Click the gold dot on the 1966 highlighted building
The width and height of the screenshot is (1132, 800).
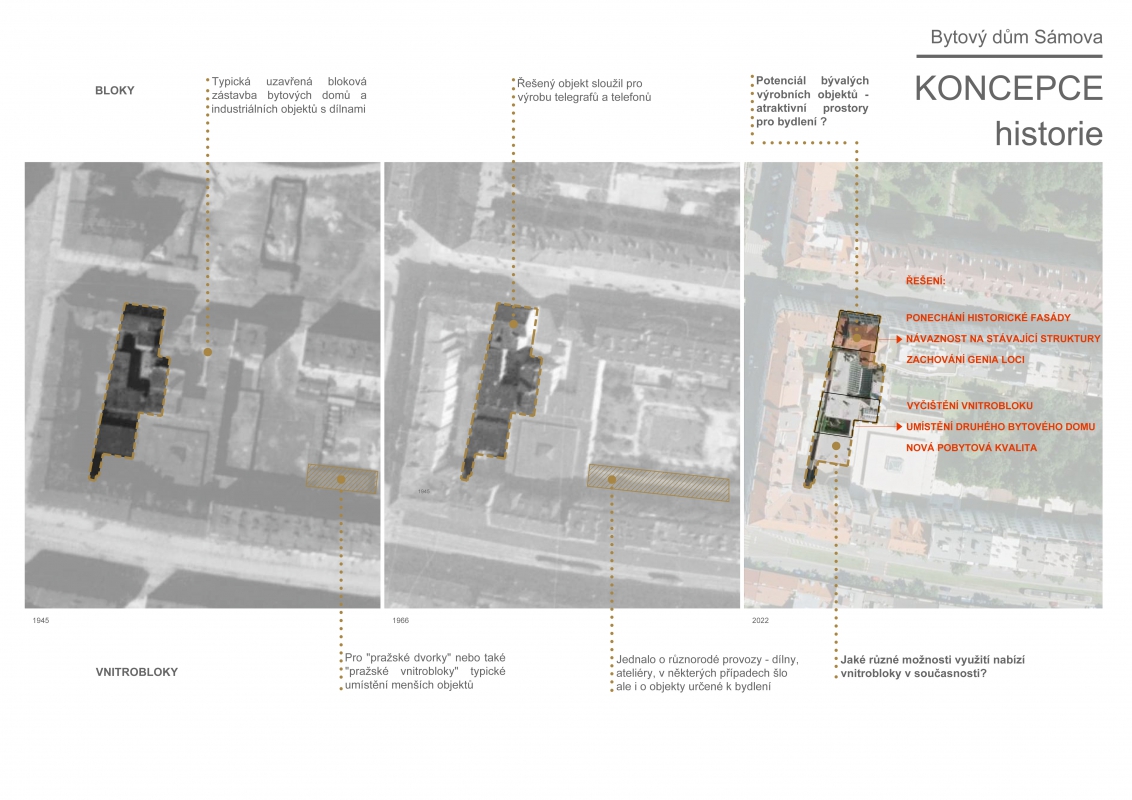[x=513, y=324]
